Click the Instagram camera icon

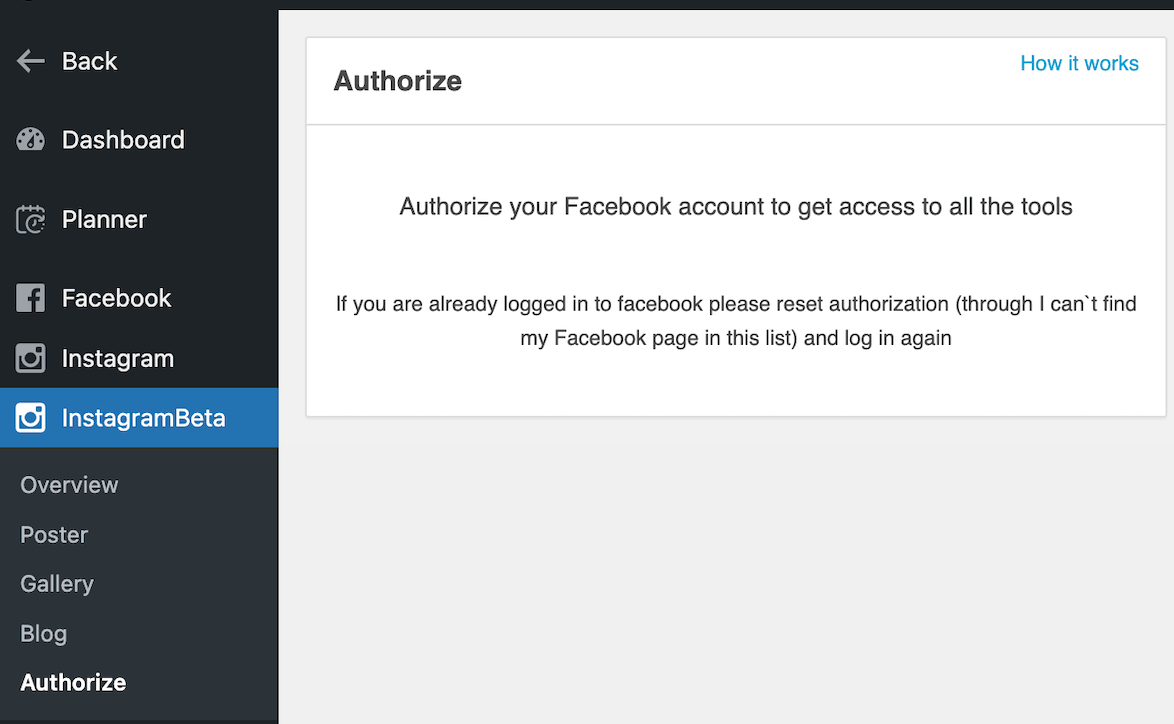pos(31,358)
